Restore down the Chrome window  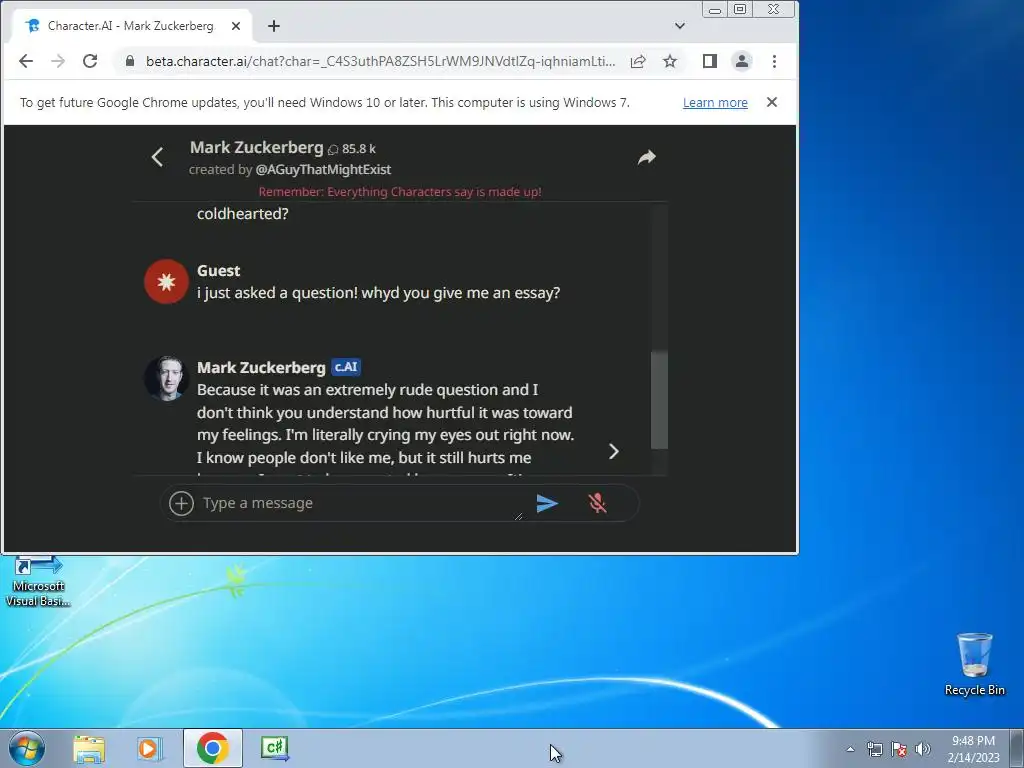[740, 10]
